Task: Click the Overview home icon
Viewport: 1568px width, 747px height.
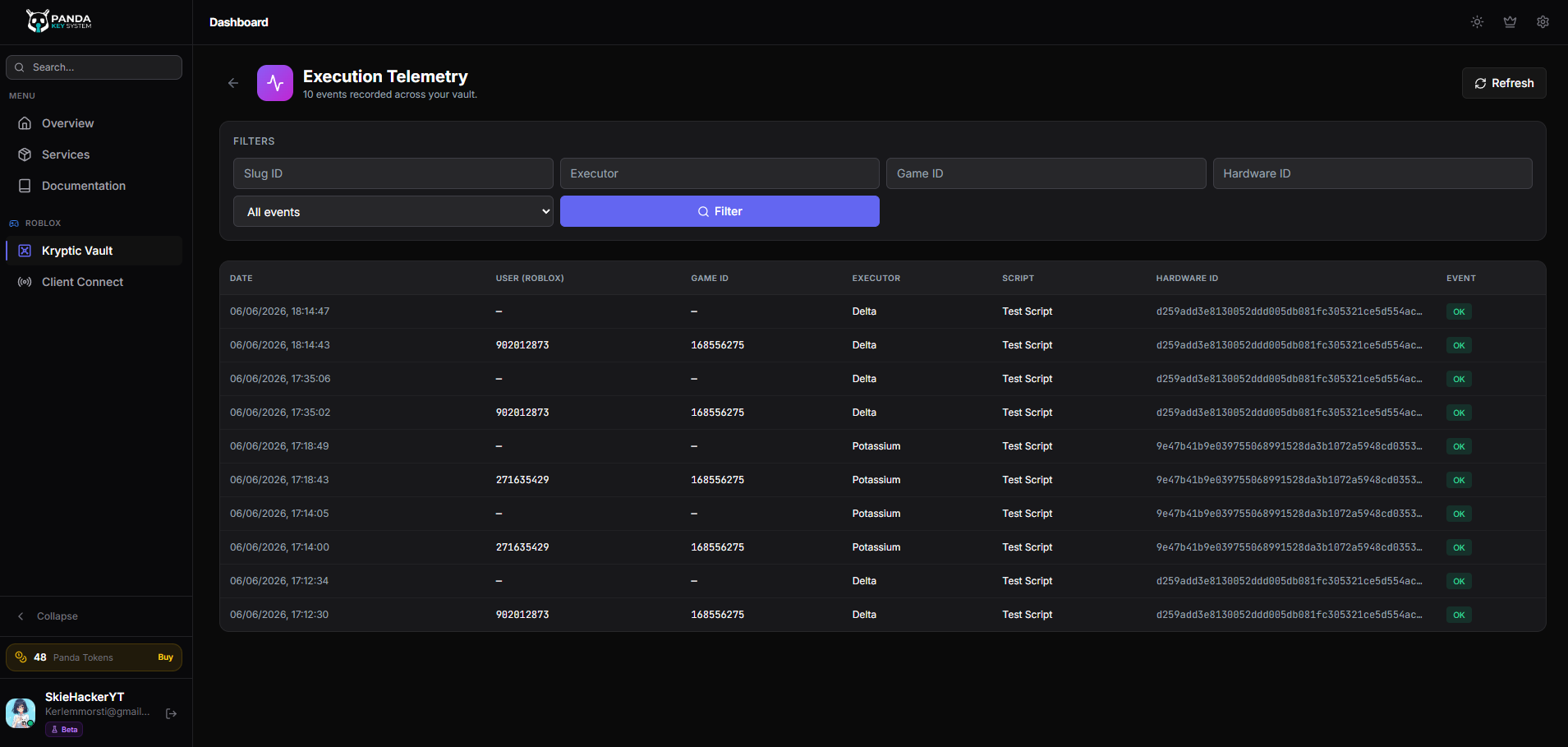Action: click(25, 123)
